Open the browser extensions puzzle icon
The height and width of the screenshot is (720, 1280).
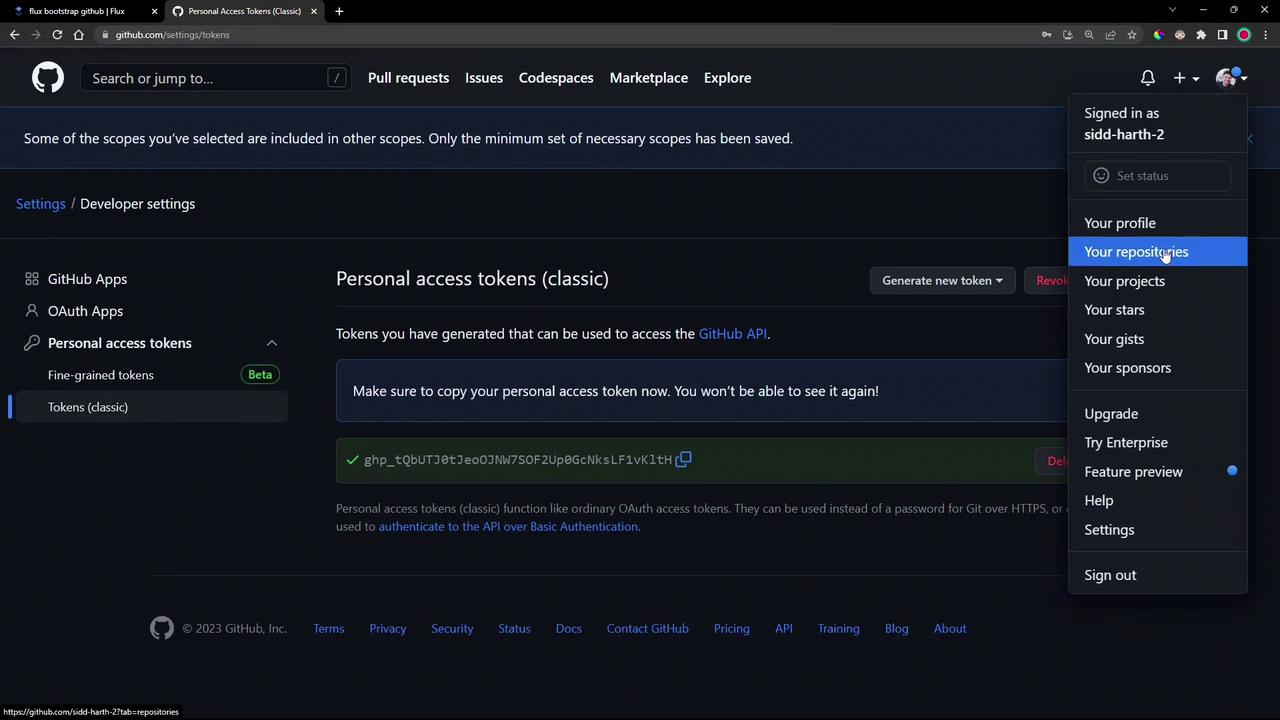click(x=1201, y=35)
